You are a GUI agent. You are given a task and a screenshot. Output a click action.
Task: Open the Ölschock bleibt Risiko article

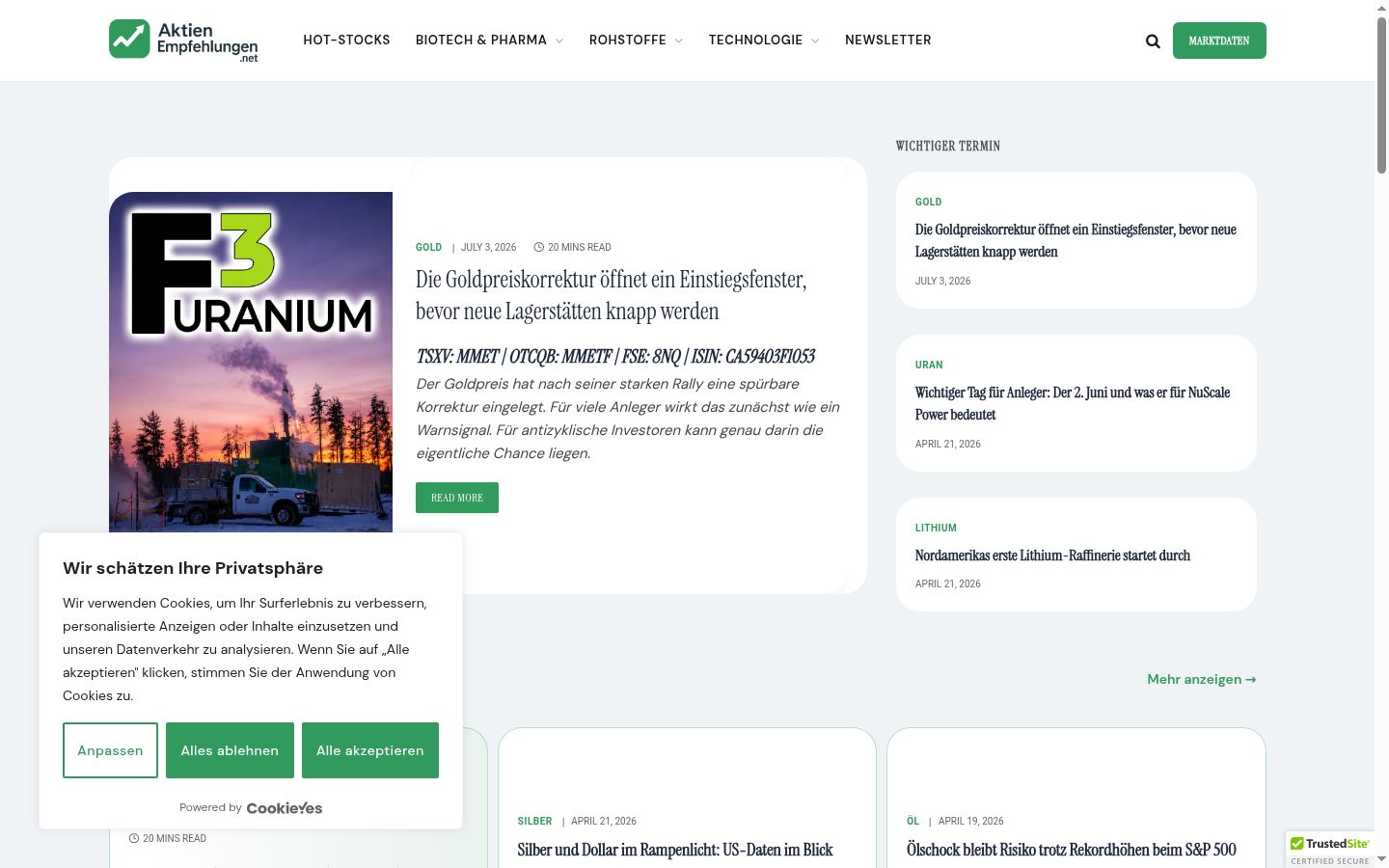coord(1072,850)
